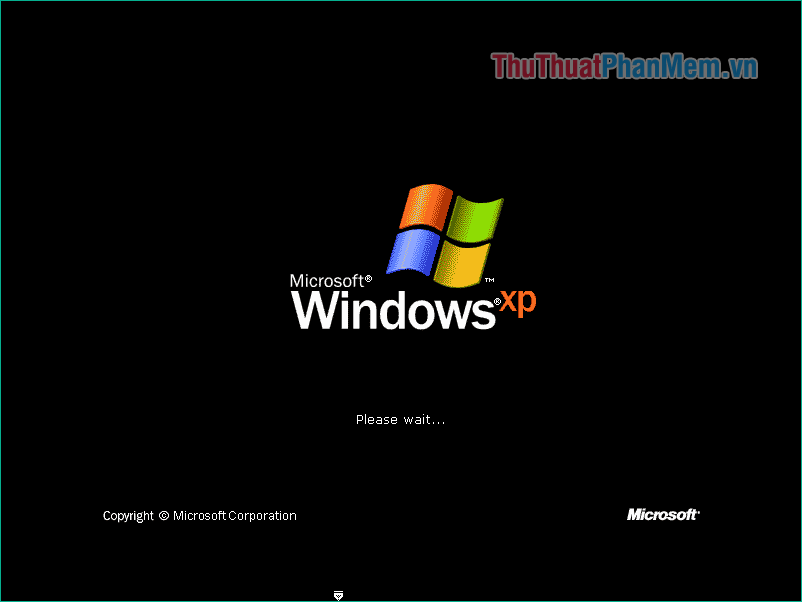Click the 'Please wait...' message
802x602 pixels.
[x=400, y=419]
